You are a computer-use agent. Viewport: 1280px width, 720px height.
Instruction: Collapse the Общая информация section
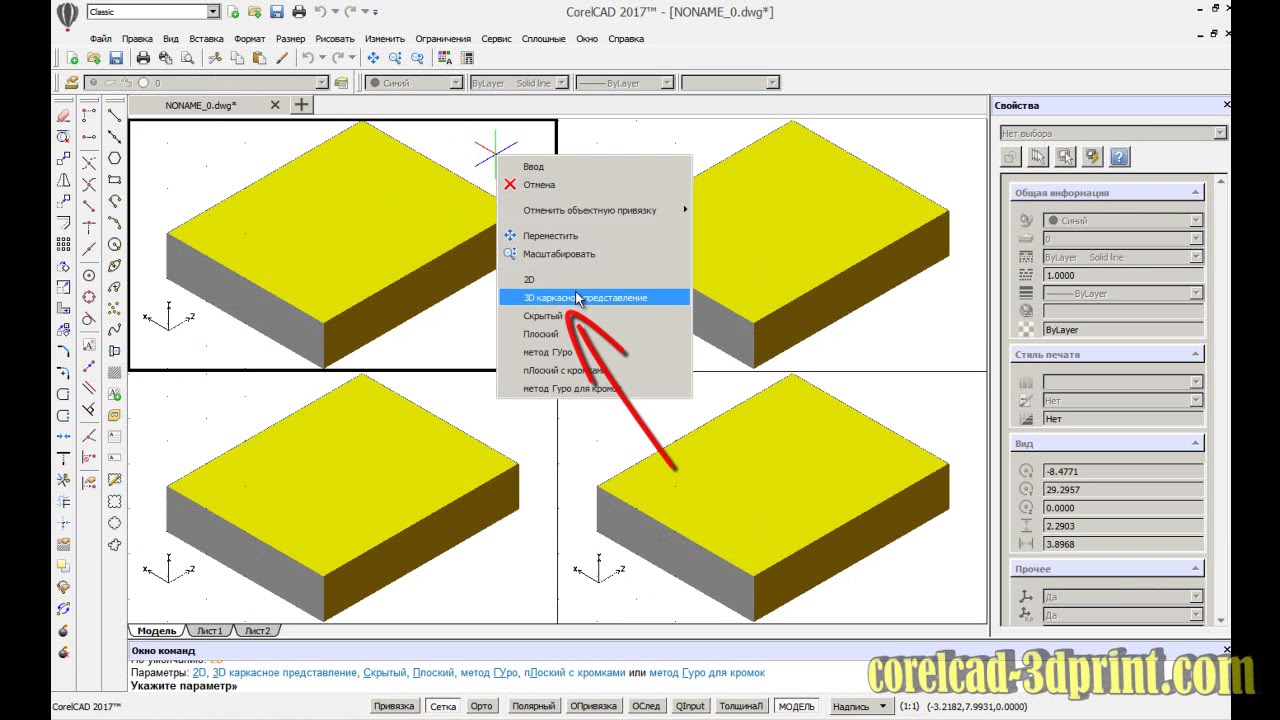[x=1195, y=192]
